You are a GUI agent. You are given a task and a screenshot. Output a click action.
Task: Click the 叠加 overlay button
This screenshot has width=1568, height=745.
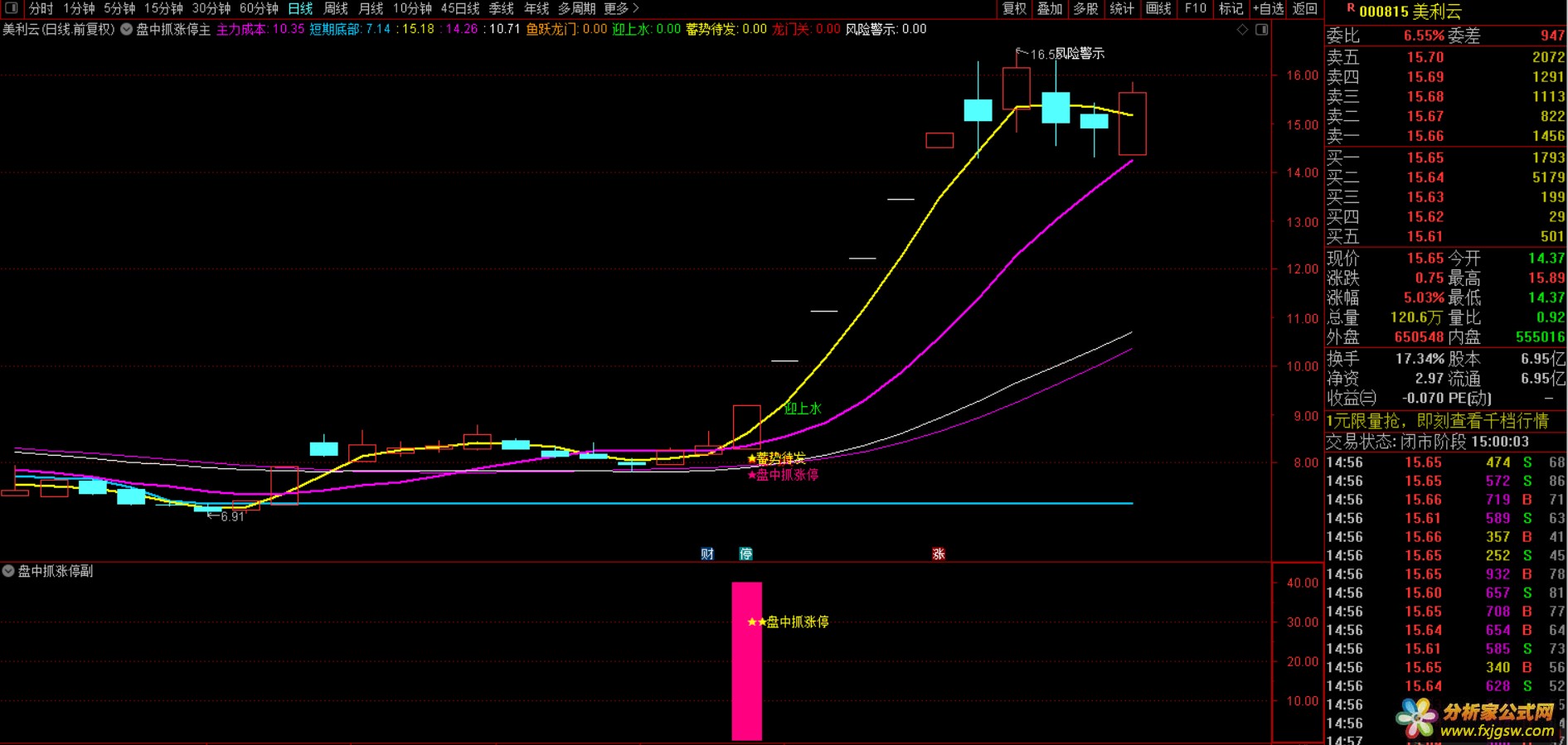pos(1050,8)
